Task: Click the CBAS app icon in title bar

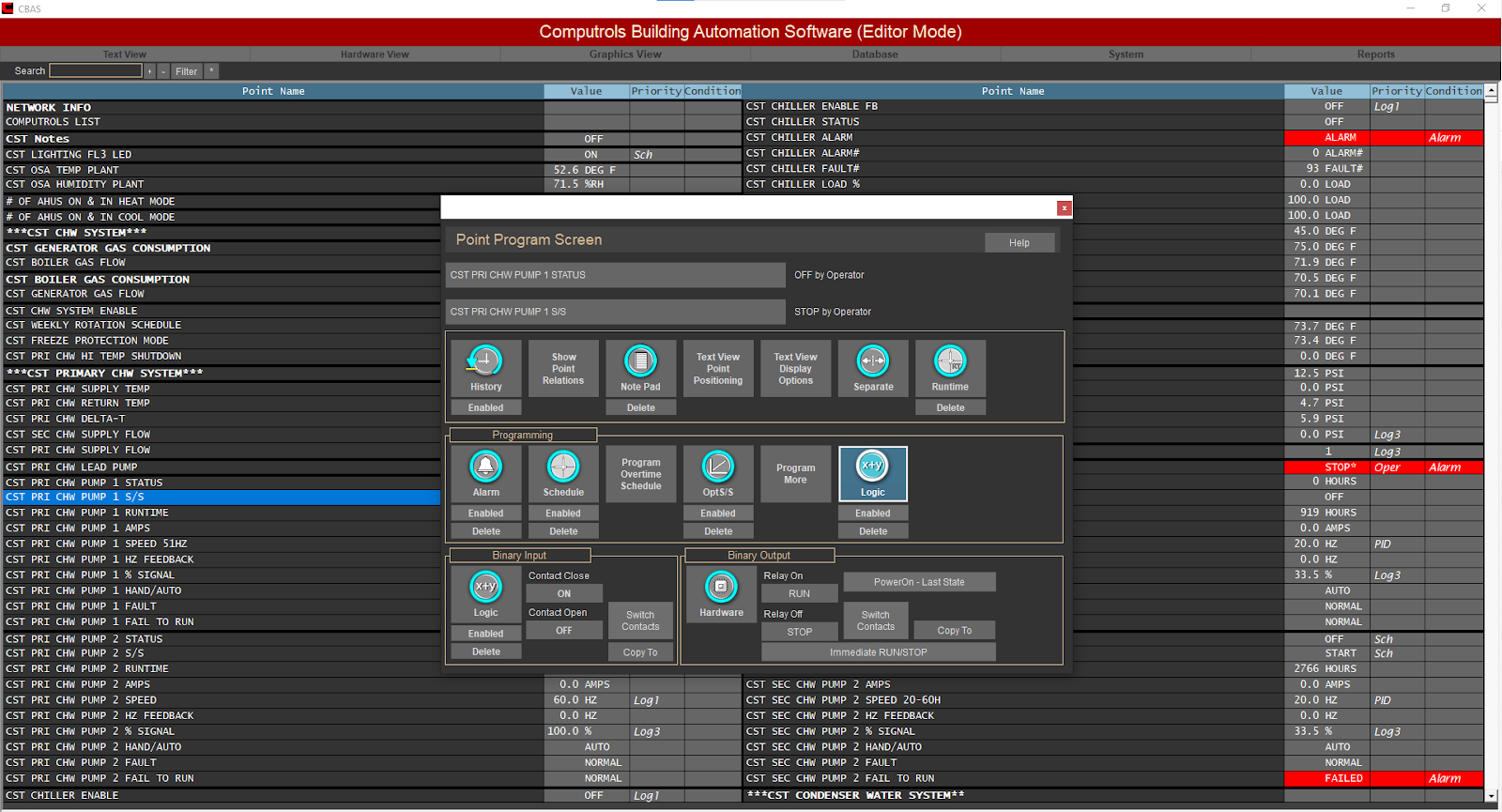Action: click(8, 8)
